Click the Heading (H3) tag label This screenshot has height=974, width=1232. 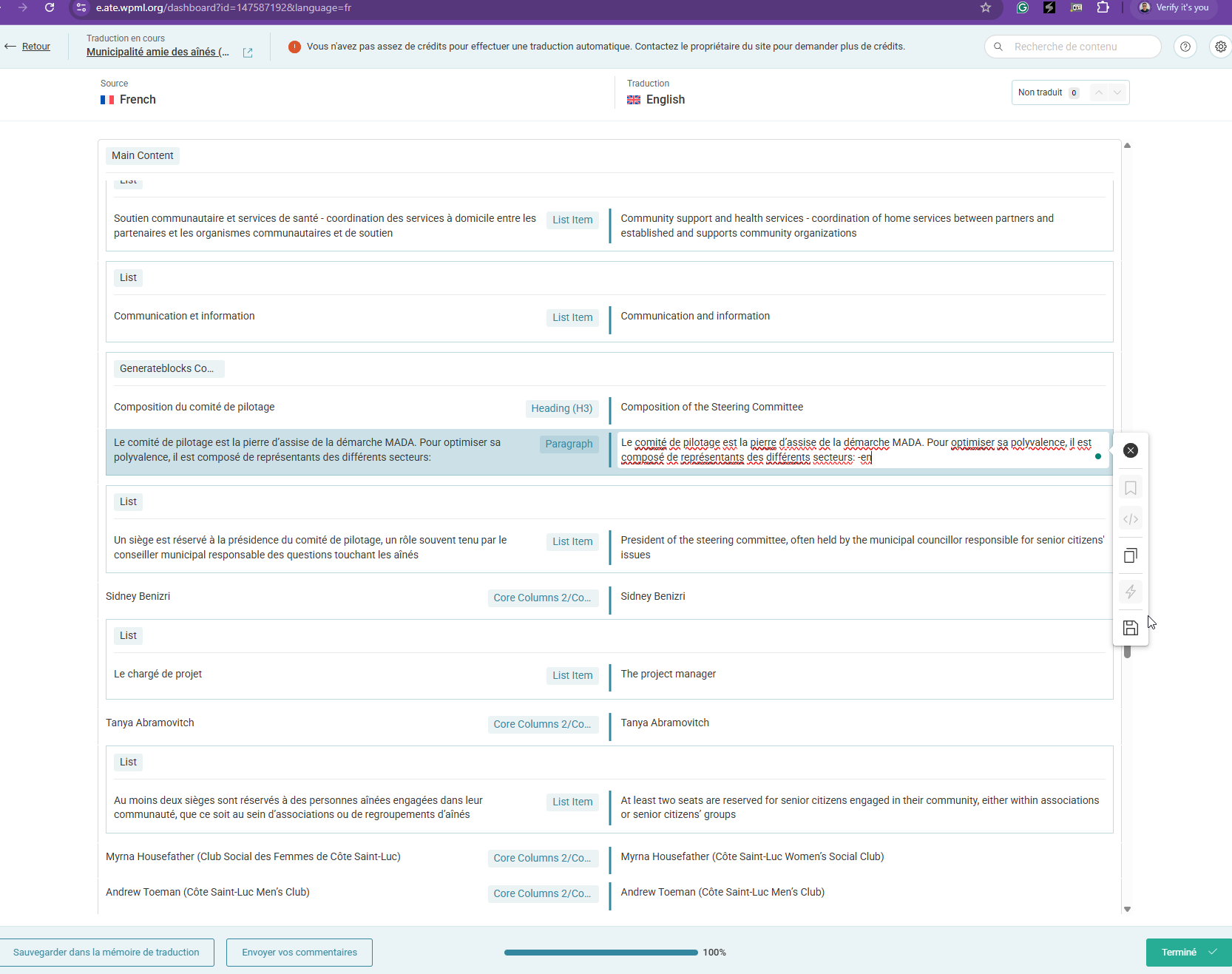coord(562,408)
